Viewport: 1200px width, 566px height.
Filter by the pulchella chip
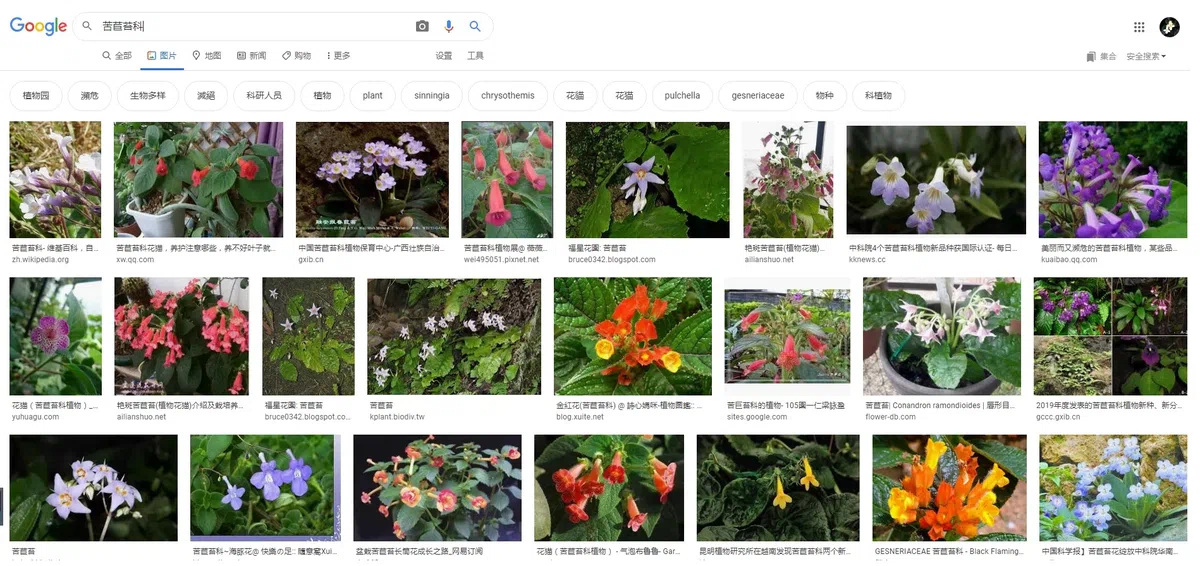point(682,96)
